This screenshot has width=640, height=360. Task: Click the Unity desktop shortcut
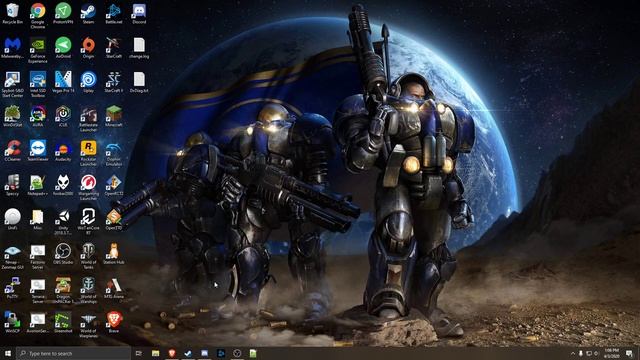63,222
